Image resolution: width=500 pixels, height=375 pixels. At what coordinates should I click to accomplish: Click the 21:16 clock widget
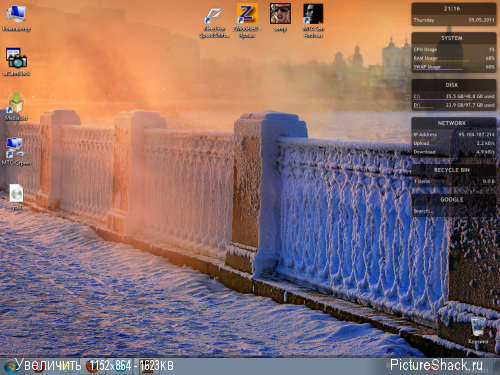point(452,9)
